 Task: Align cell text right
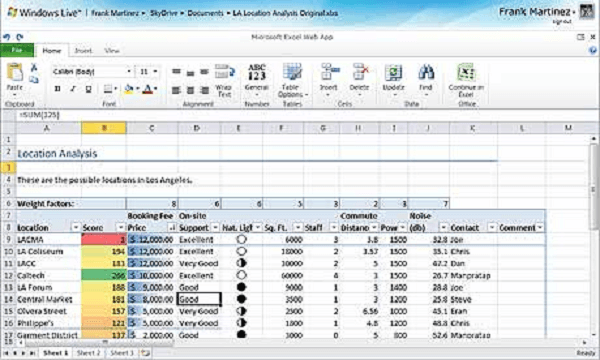click(x=205, y=90)
